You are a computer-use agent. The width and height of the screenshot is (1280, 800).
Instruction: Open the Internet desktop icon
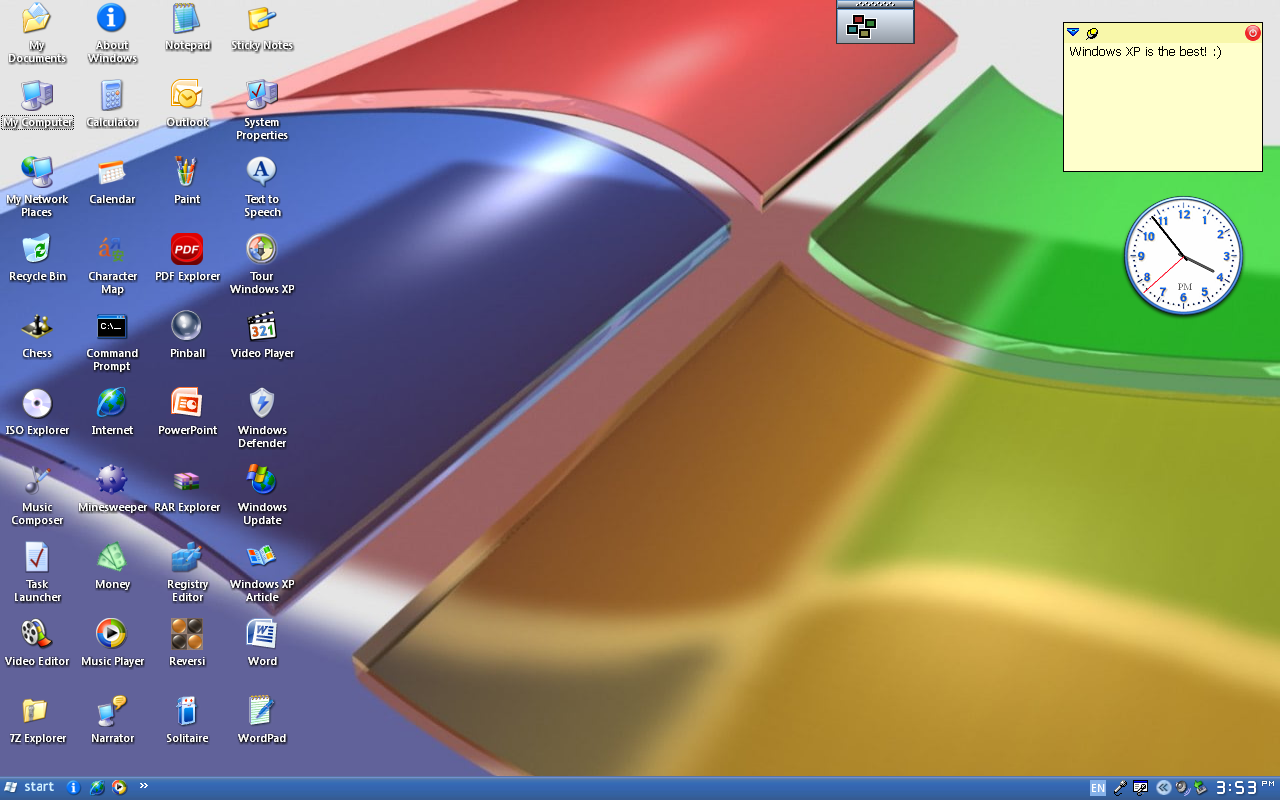[112, 411]
